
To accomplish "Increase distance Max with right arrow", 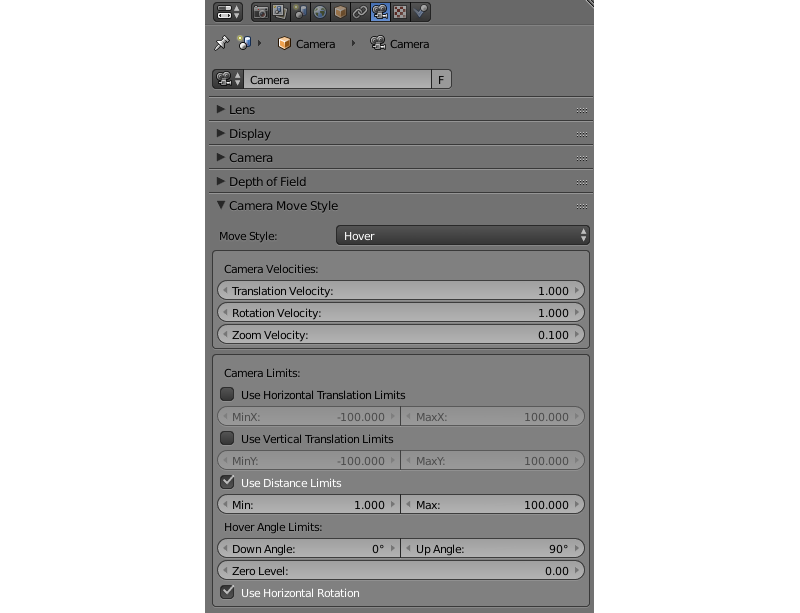I will (x=577, y=504).
